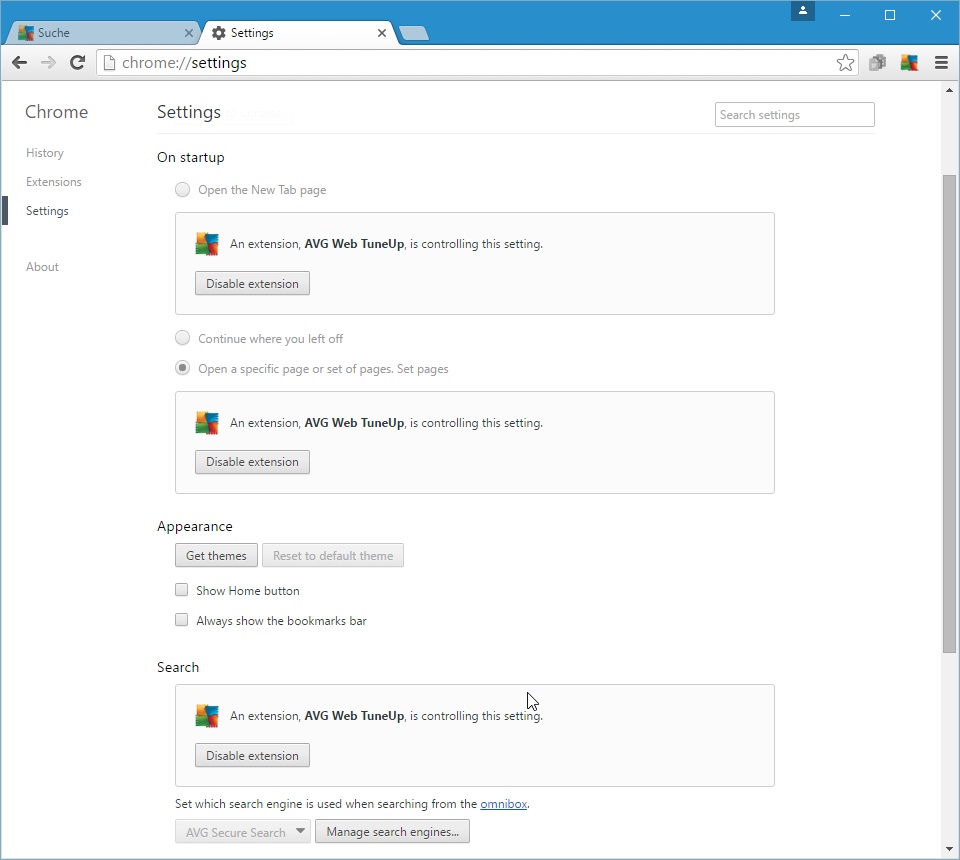Open a new tab with the blank tab button
Viewport: 960px width, 860px height.
[x=414, y=33]
